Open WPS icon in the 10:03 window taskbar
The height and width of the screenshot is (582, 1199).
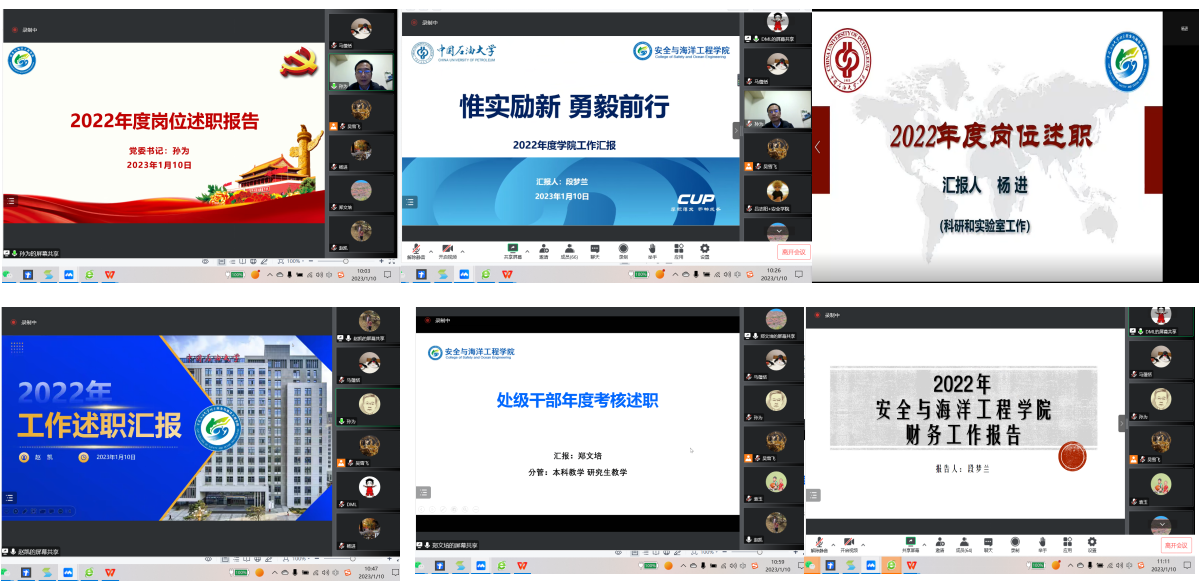(109, 273)
